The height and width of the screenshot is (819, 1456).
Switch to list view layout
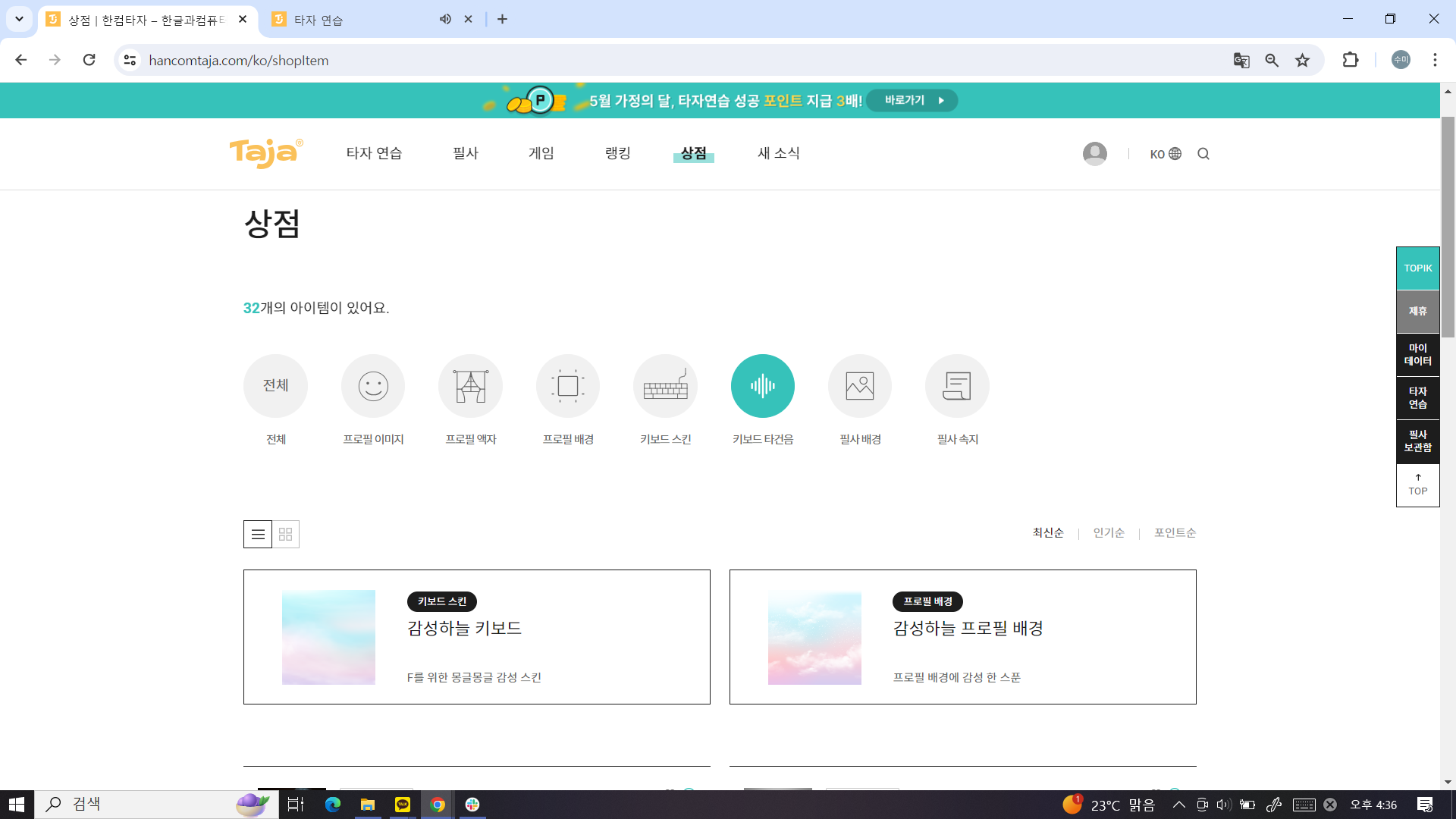[x=258, y=535]
